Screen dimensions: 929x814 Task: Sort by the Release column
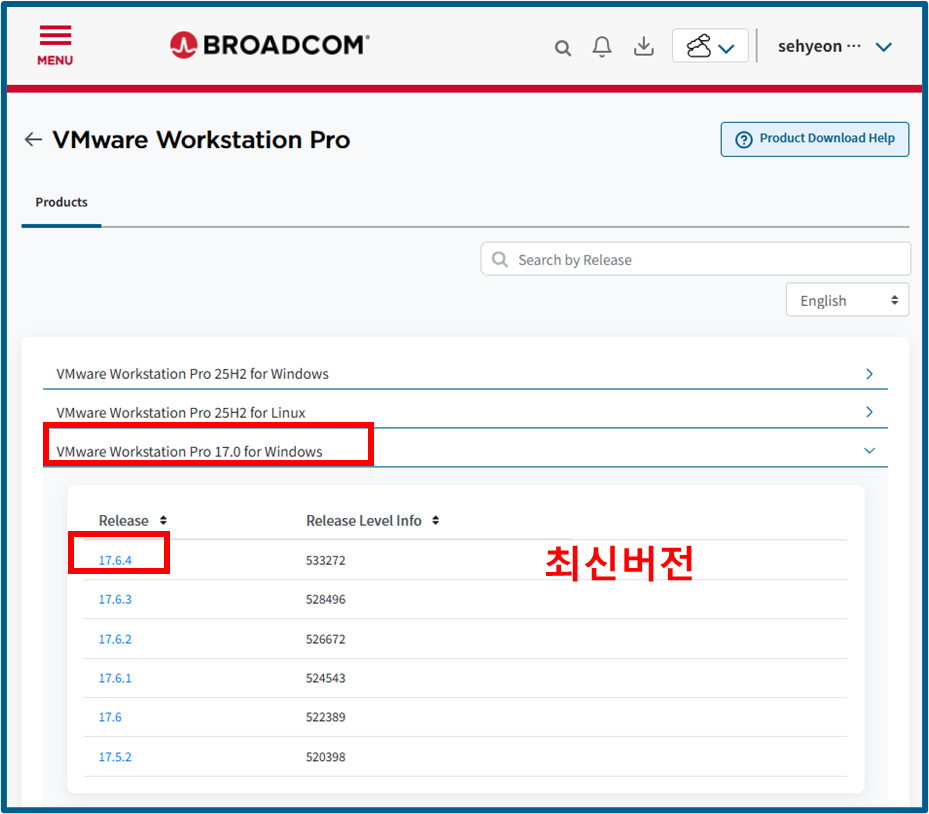133,521
